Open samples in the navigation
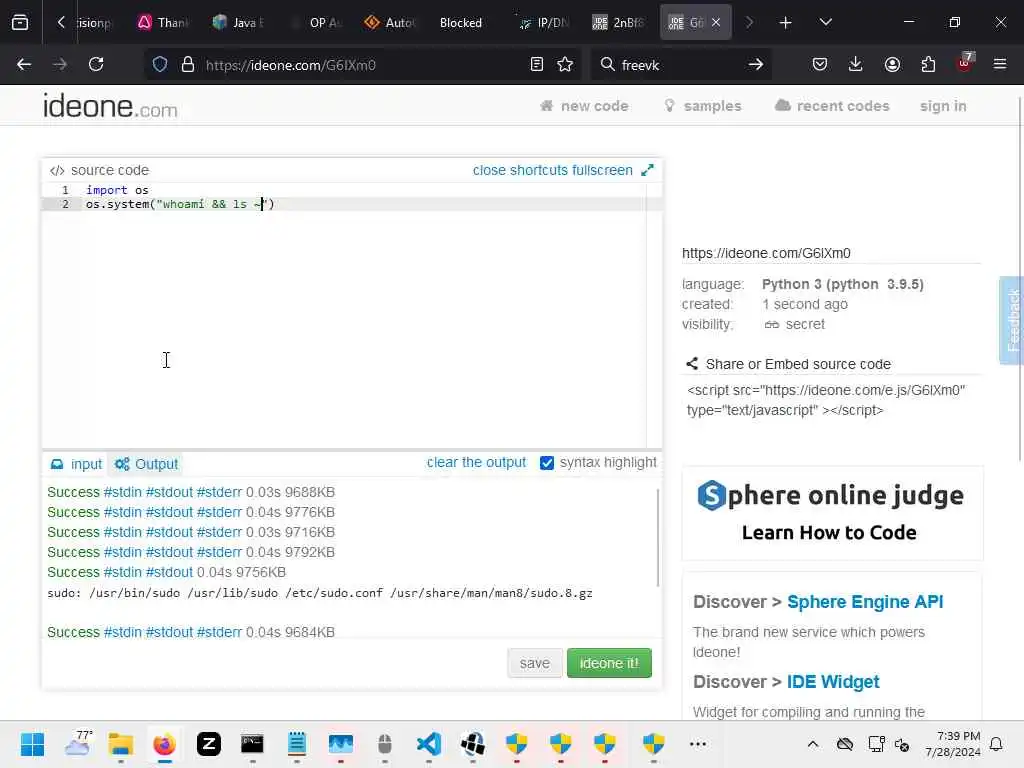This screenshot has width=1024, height=768. [703, 106]
